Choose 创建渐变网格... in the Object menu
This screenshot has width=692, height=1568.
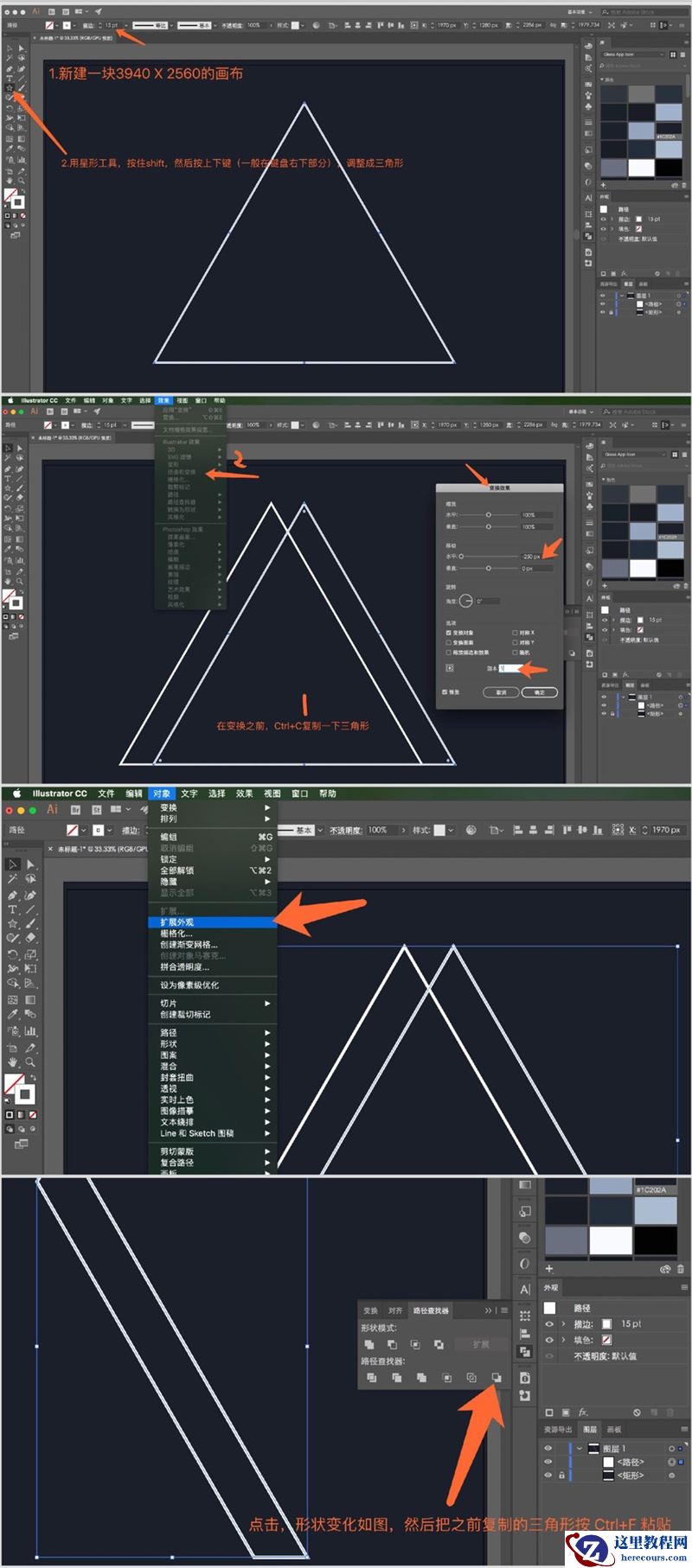(214, 945)
